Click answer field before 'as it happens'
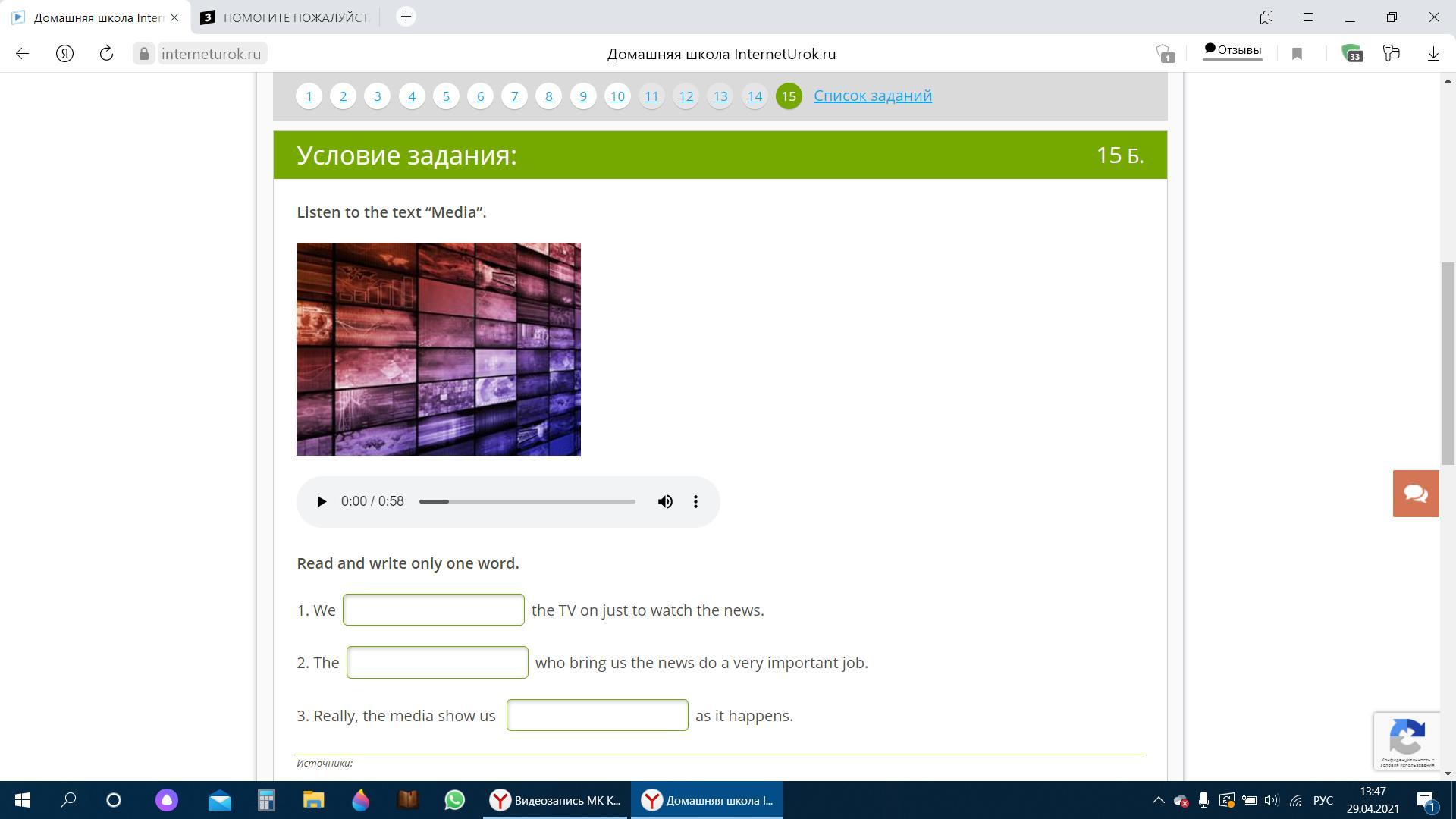1456x819 pixels. pyautogui.click(x=597, y=715)
